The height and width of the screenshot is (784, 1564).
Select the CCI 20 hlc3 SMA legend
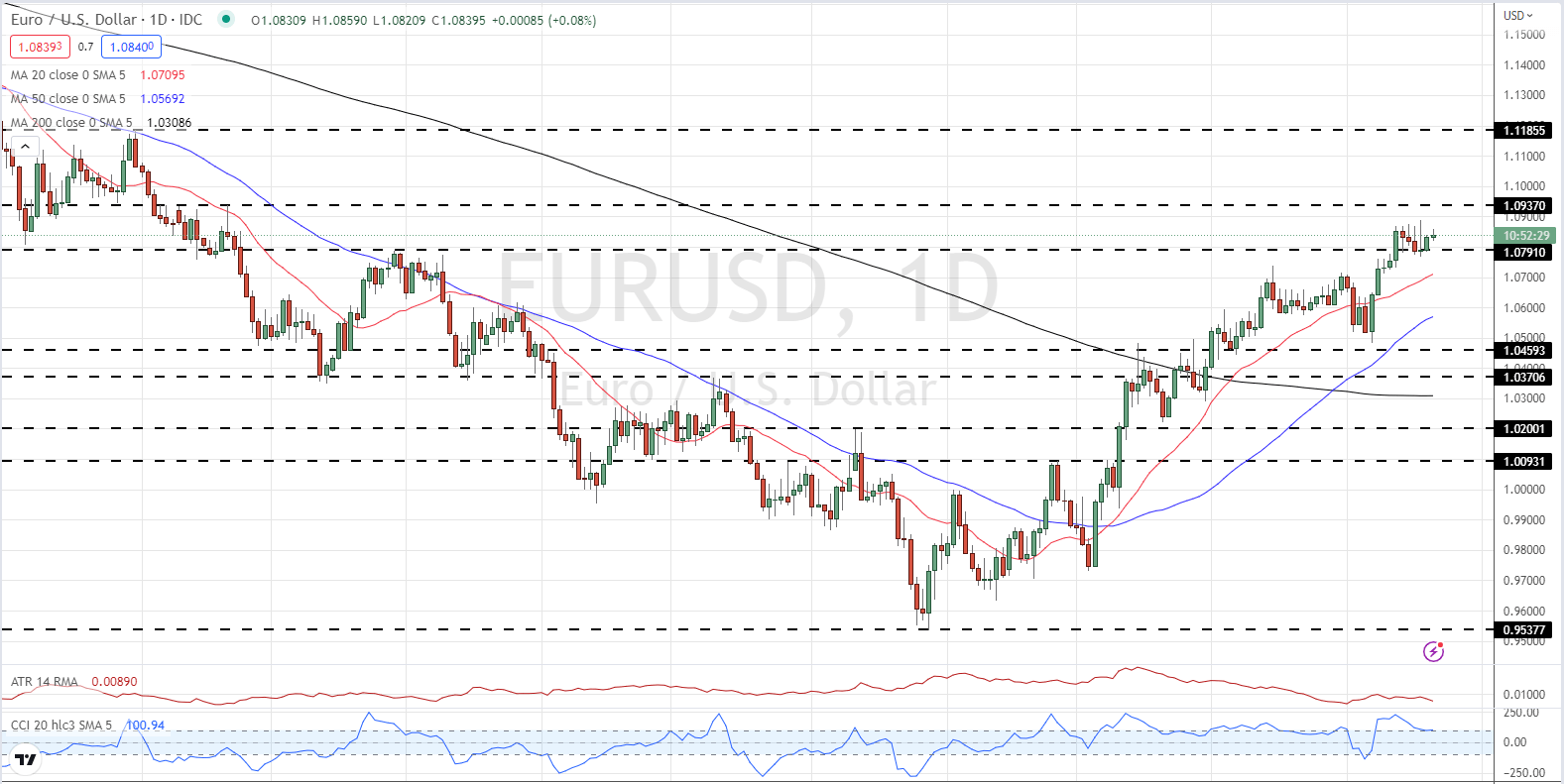61,726
